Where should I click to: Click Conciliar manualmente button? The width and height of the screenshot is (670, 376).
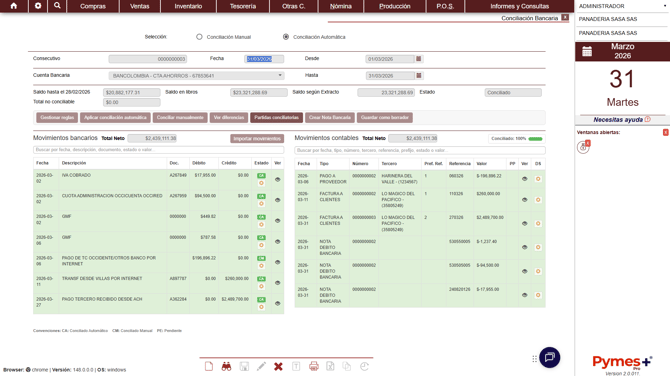[x=180, y=118]
